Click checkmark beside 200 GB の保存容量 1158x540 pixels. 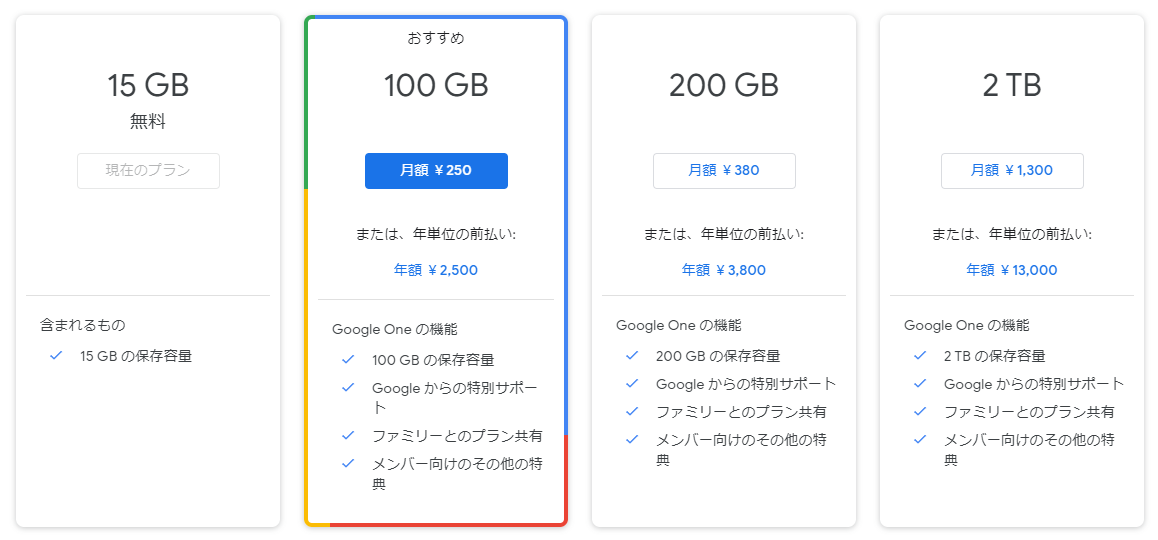(632, 356)
